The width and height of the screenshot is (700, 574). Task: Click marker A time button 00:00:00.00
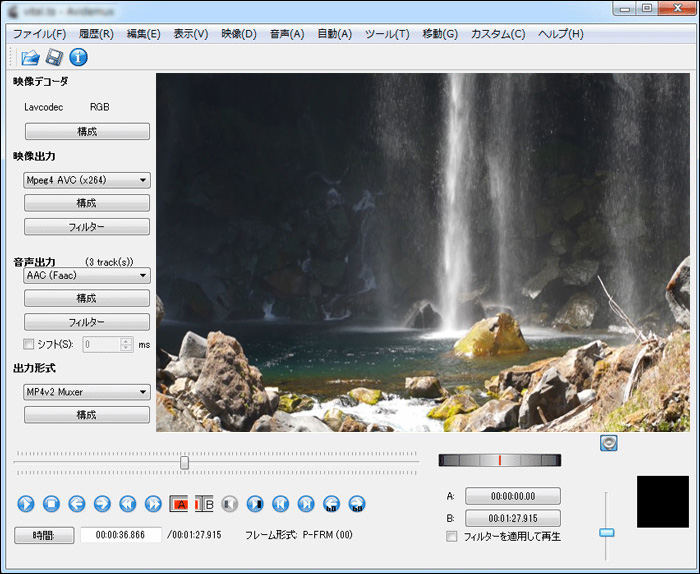(513, 496)
